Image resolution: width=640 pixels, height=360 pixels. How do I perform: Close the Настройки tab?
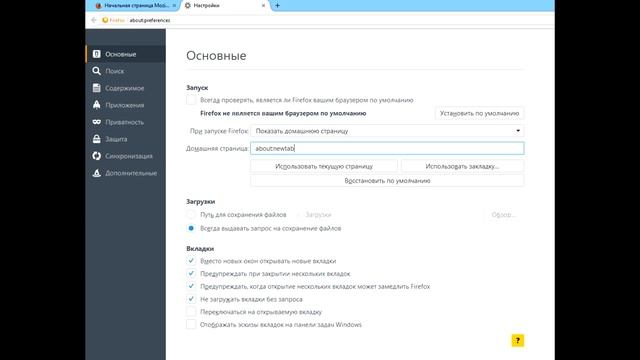point(263,5)
